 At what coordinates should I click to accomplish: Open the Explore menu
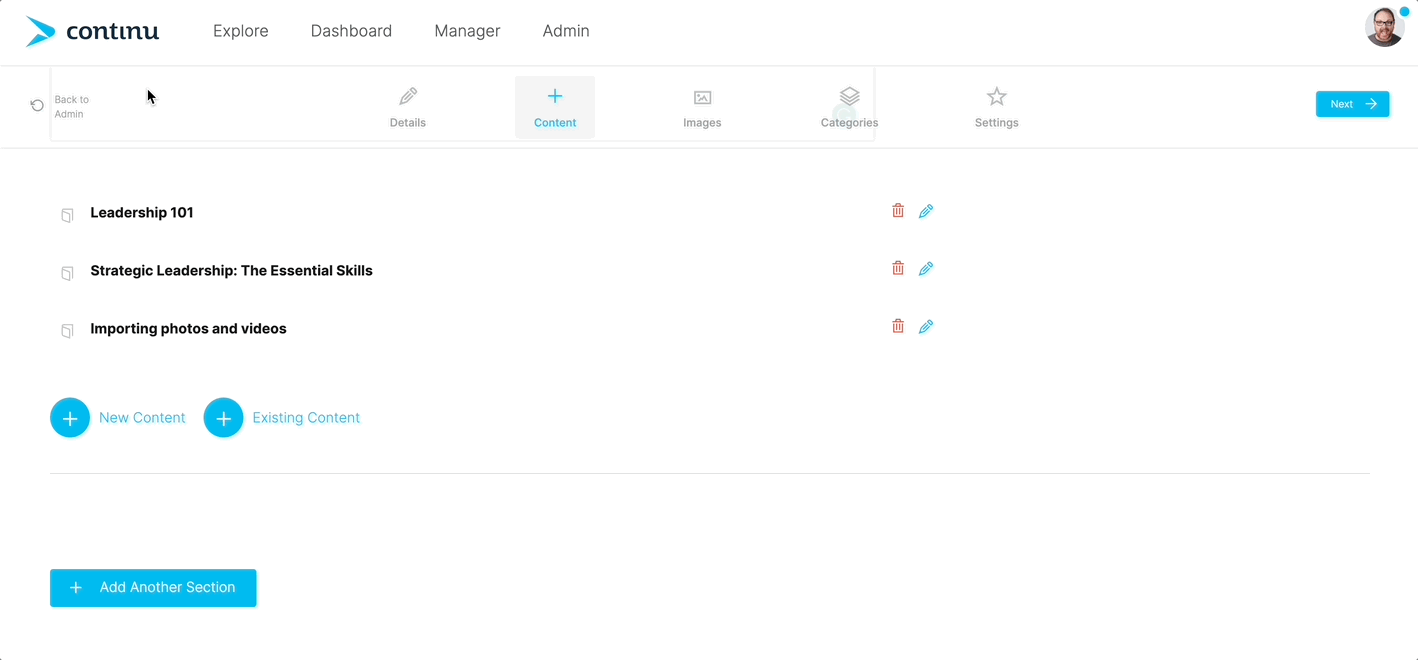pyautogui.click(x=240, y=31)
